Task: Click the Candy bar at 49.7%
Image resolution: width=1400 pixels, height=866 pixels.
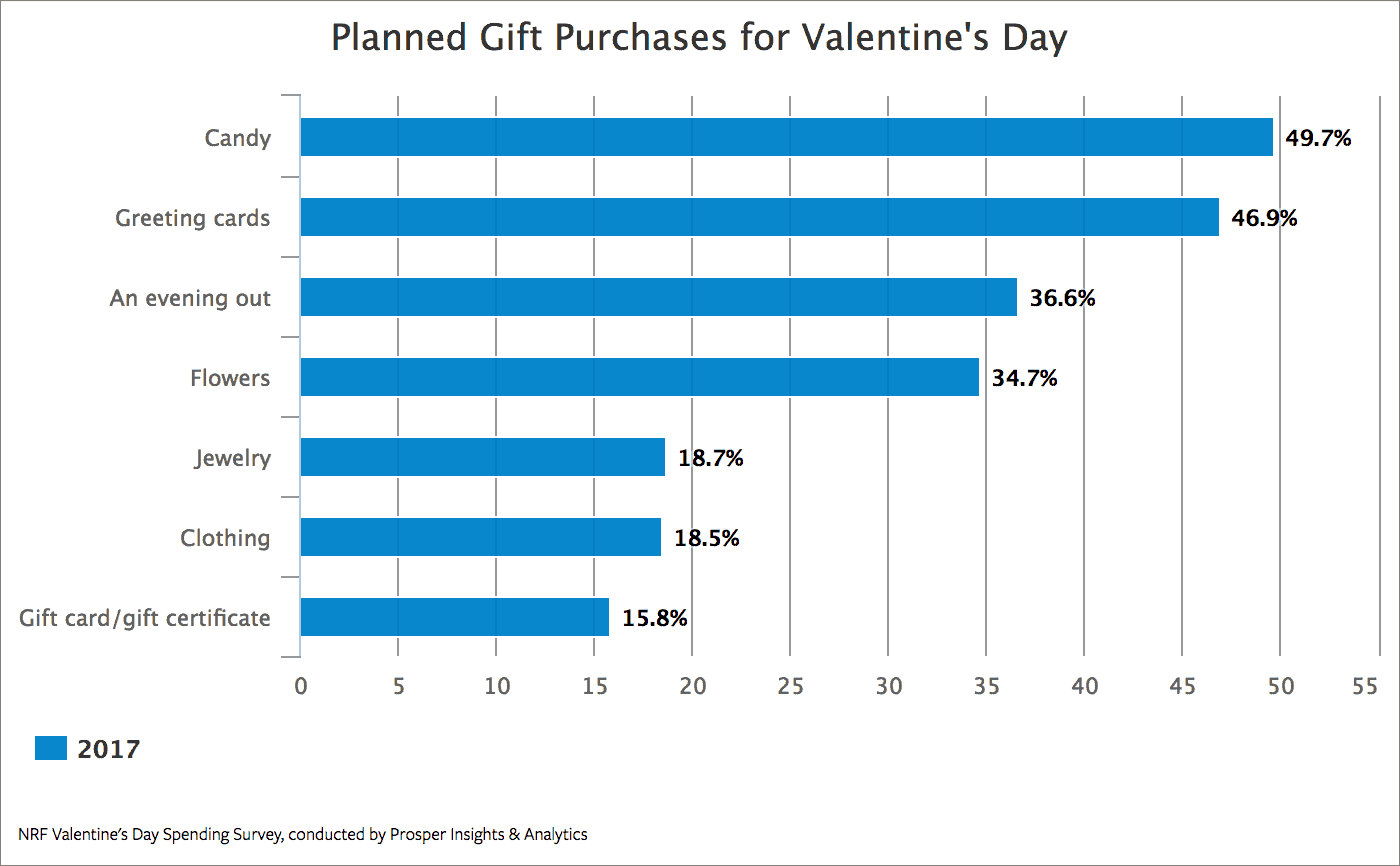Action: [787, 137]
